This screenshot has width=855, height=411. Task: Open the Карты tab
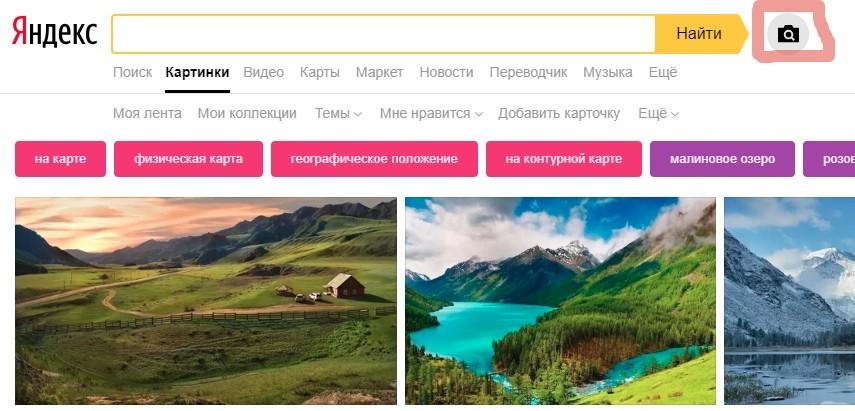click(320, 72)
